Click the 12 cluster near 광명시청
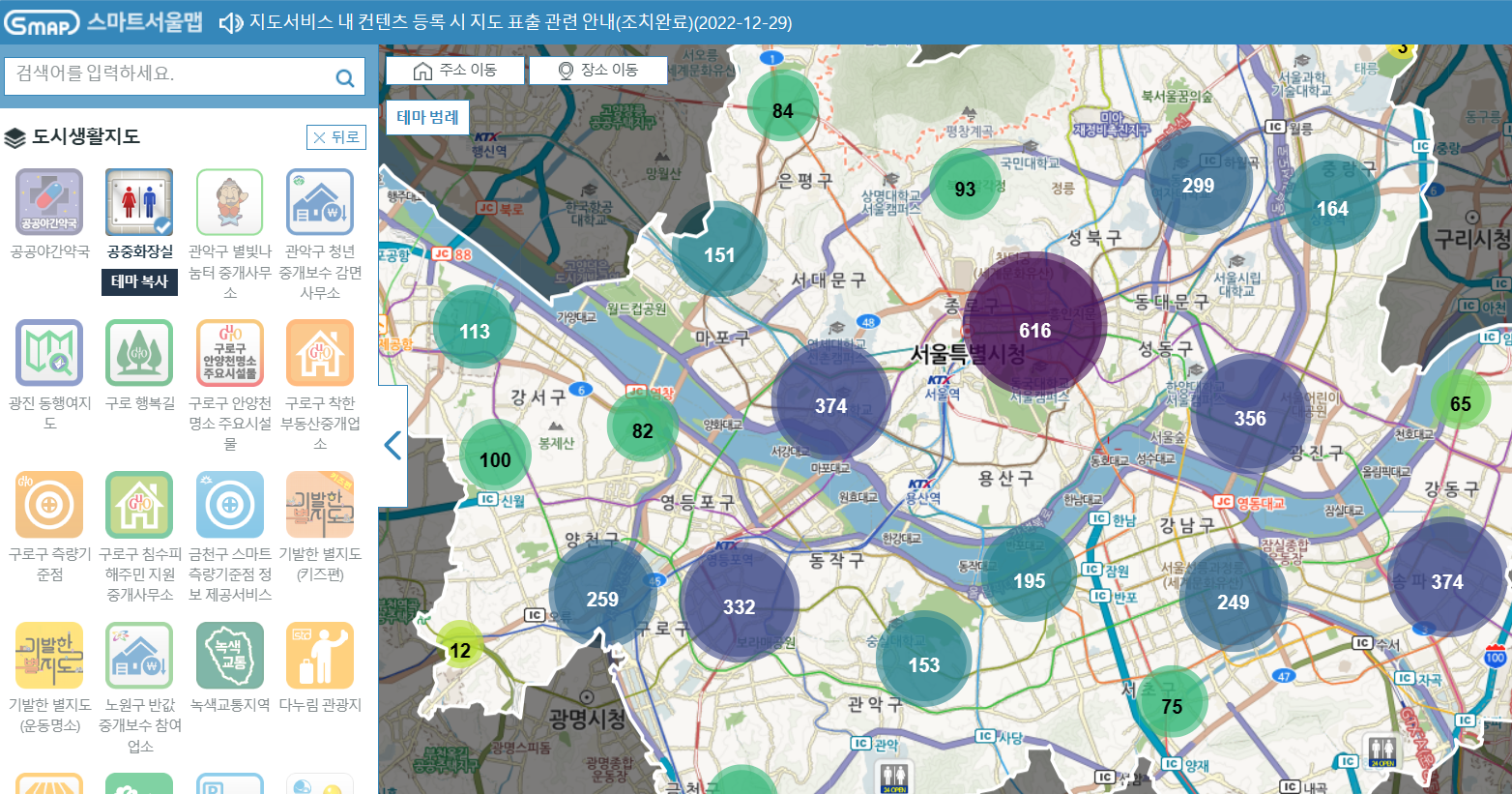 [x=460, y=646]
